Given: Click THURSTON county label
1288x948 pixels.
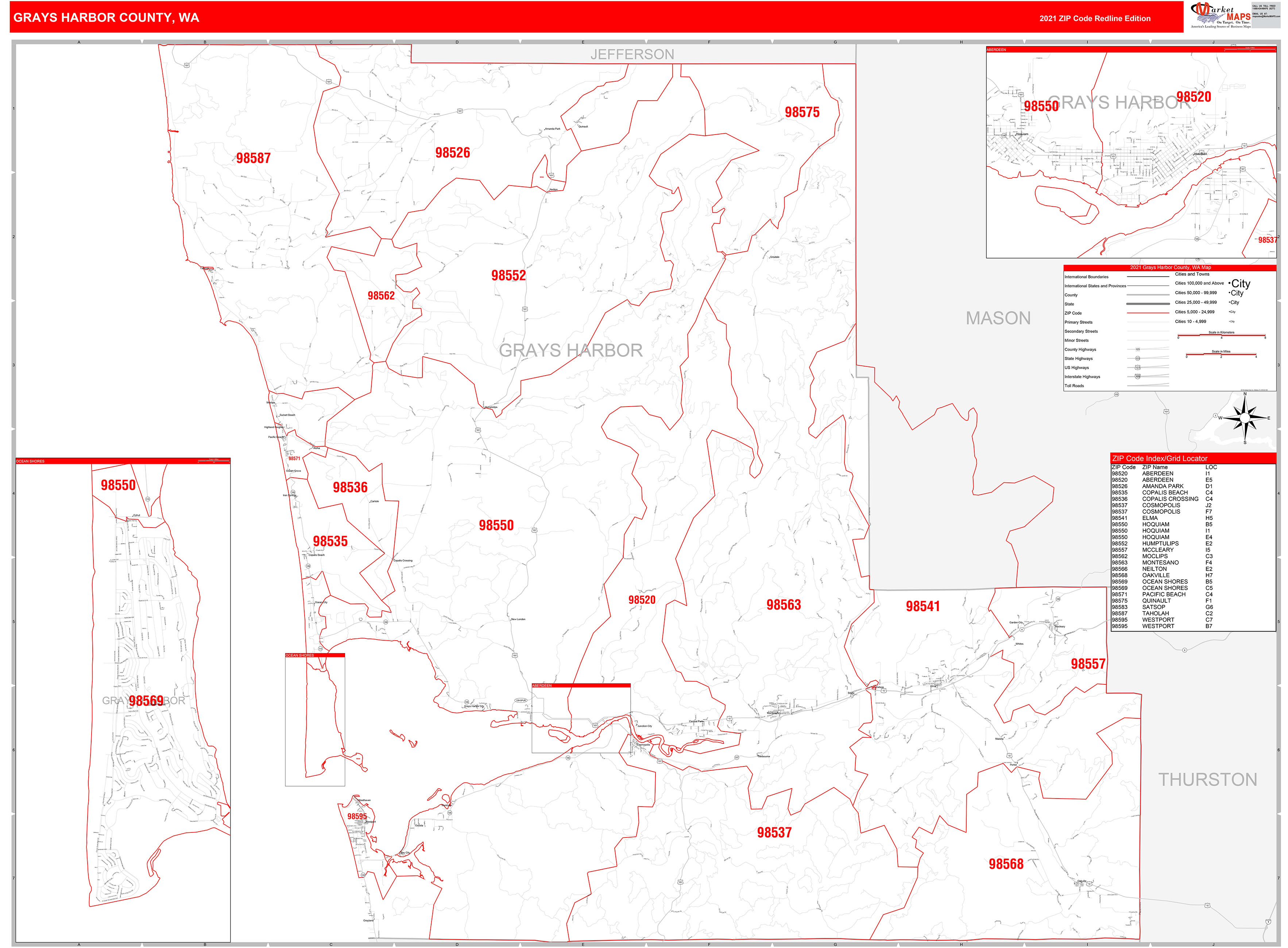Looking at the screenshot, I should click(1208, 779).
